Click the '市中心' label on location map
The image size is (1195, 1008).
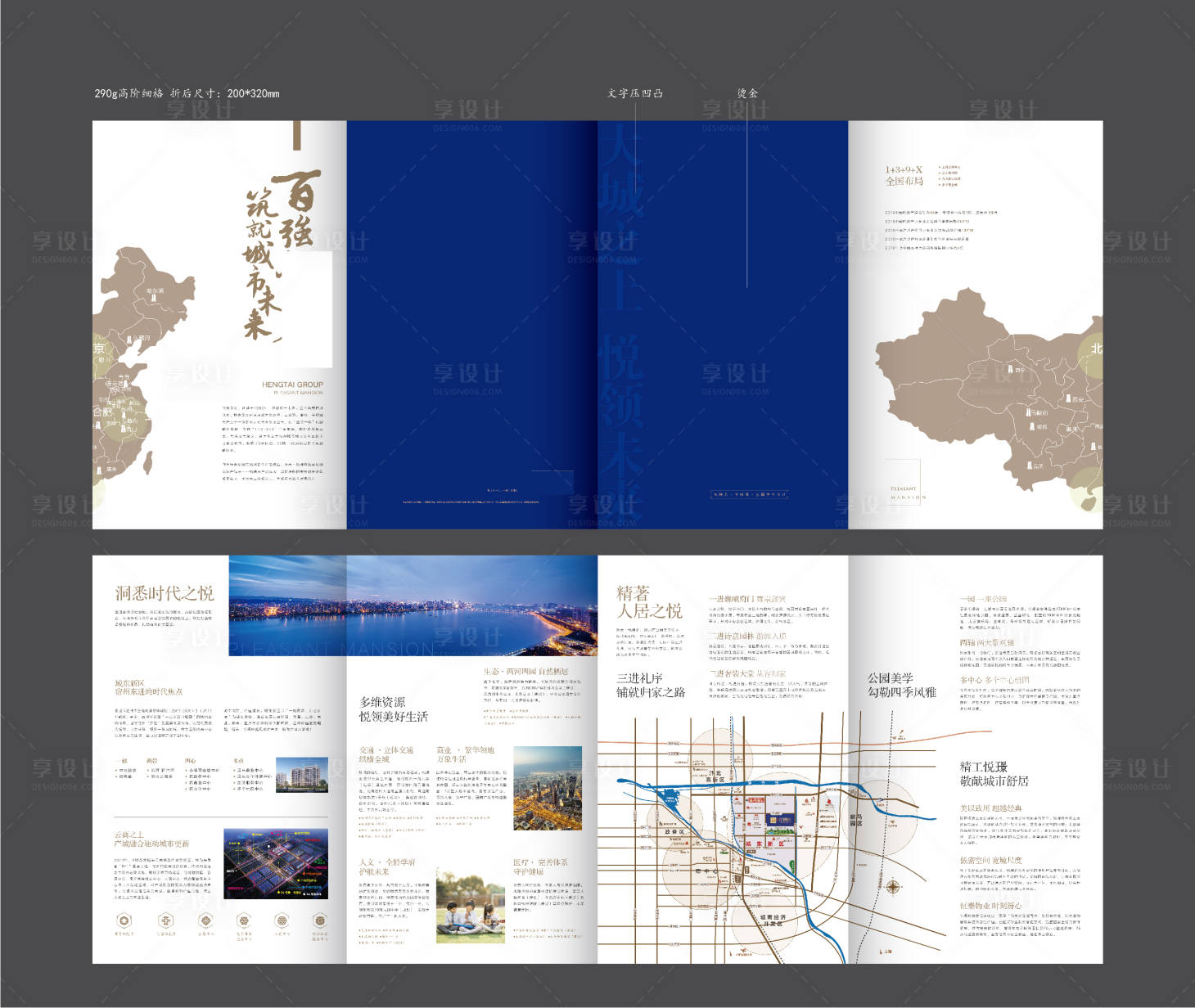point(707,871)
